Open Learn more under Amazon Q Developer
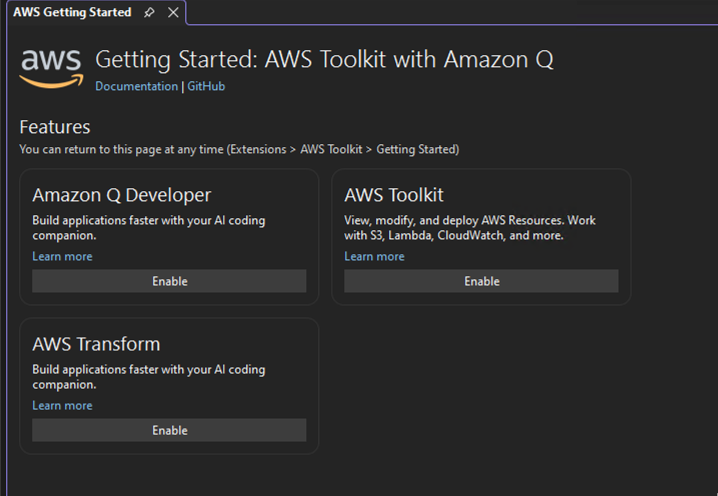Viewport: 718px width, 496px height. point(62,257)
